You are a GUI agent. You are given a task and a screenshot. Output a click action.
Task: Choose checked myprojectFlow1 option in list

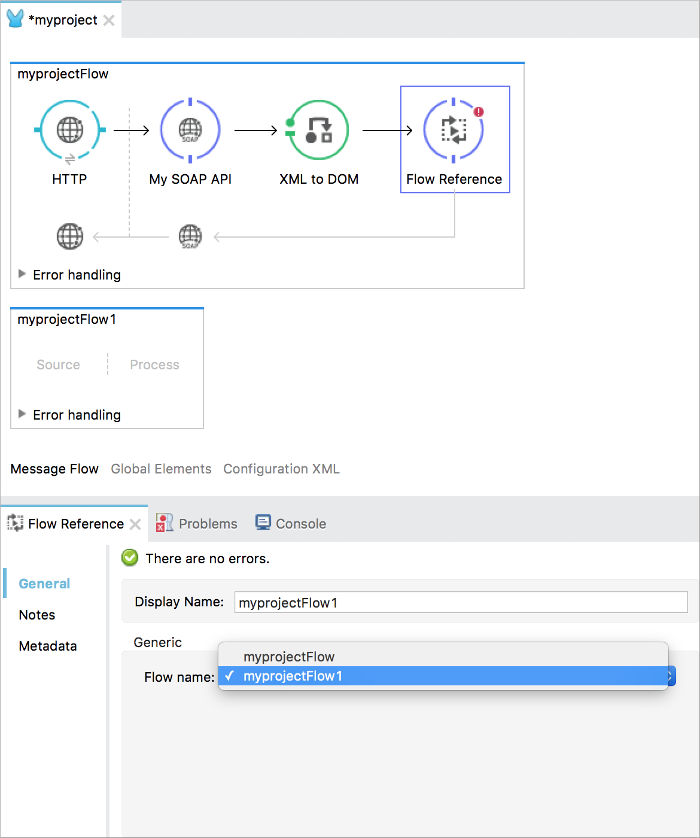292,677
